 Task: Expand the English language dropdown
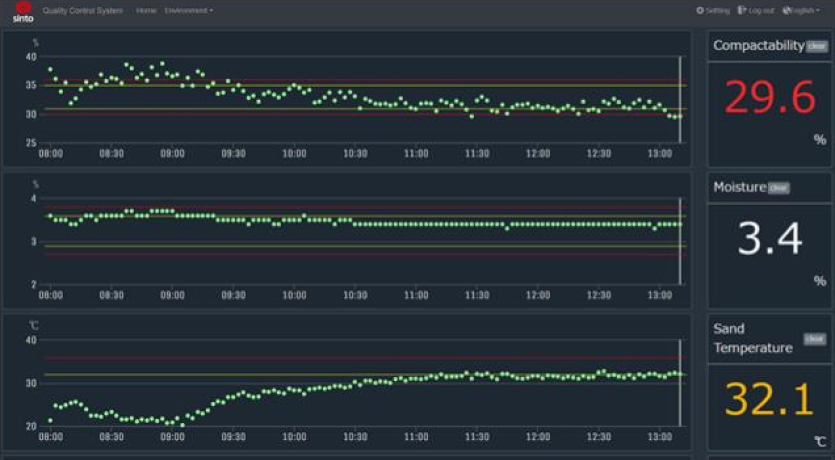(805, 10)
